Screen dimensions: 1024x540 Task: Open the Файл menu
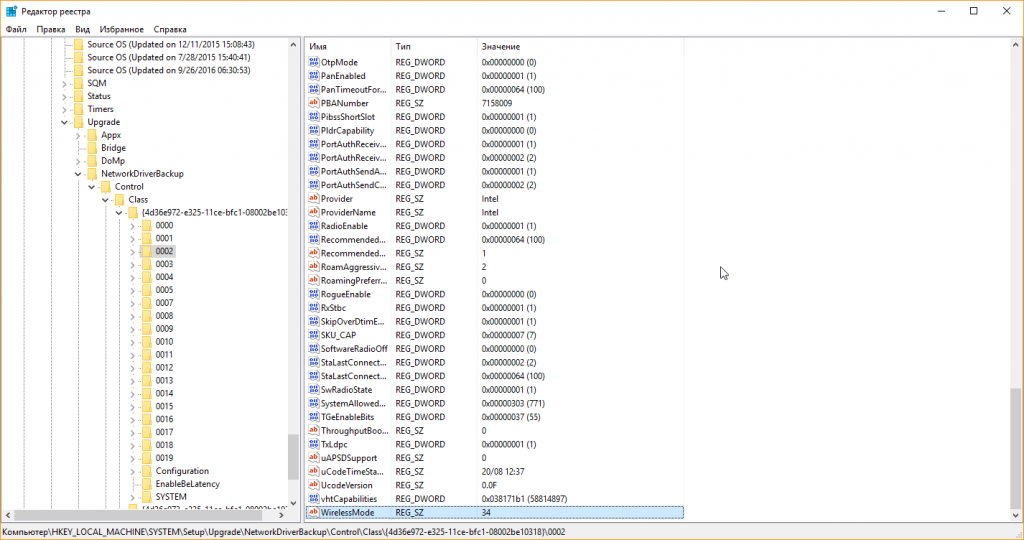click(x=15, y=29)
